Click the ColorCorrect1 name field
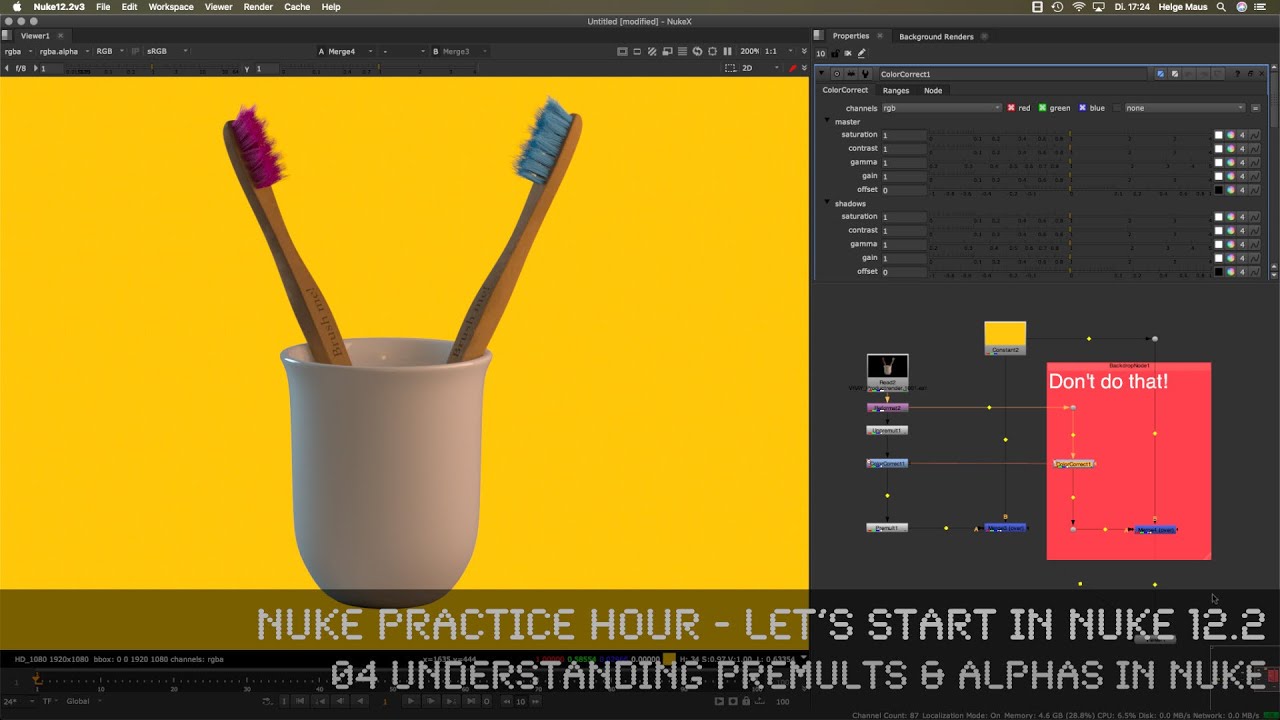1280x720 pixels. tap(1013, 74)
